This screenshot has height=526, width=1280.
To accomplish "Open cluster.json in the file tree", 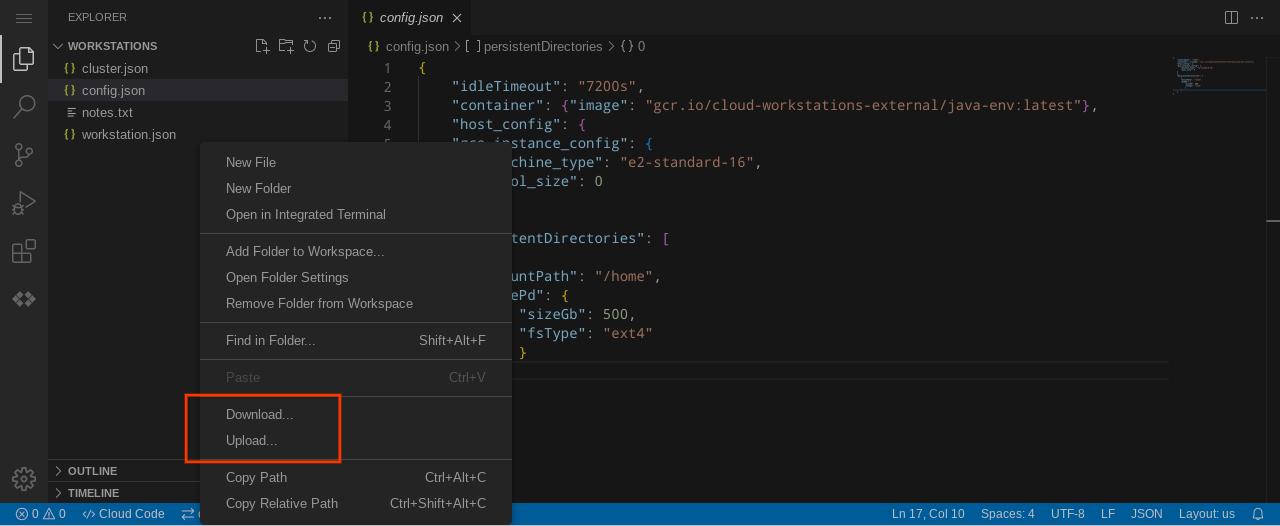I will pos(115,68).
